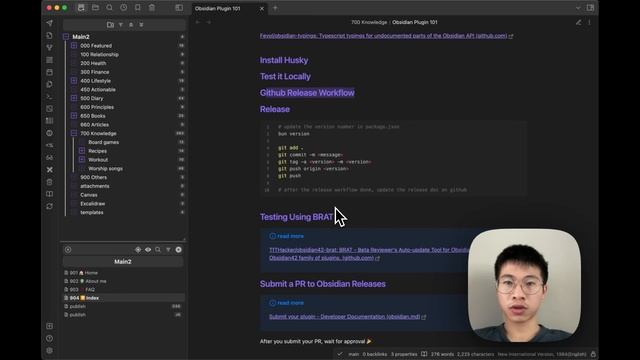The height and width of the screenshot is (360, 640).
Task: Open the search icon in the top toolbar
Action: (x=109, y=8)
